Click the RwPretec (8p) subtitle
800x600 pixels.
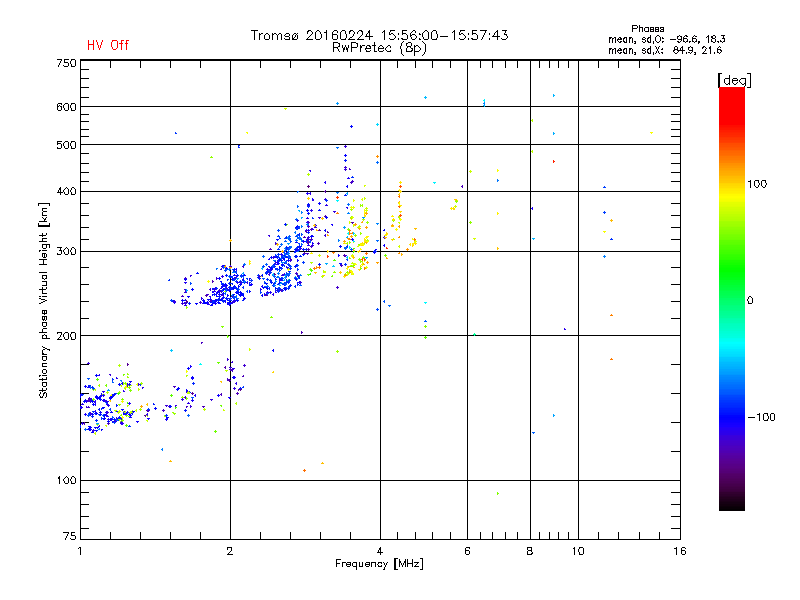(379, 48)
